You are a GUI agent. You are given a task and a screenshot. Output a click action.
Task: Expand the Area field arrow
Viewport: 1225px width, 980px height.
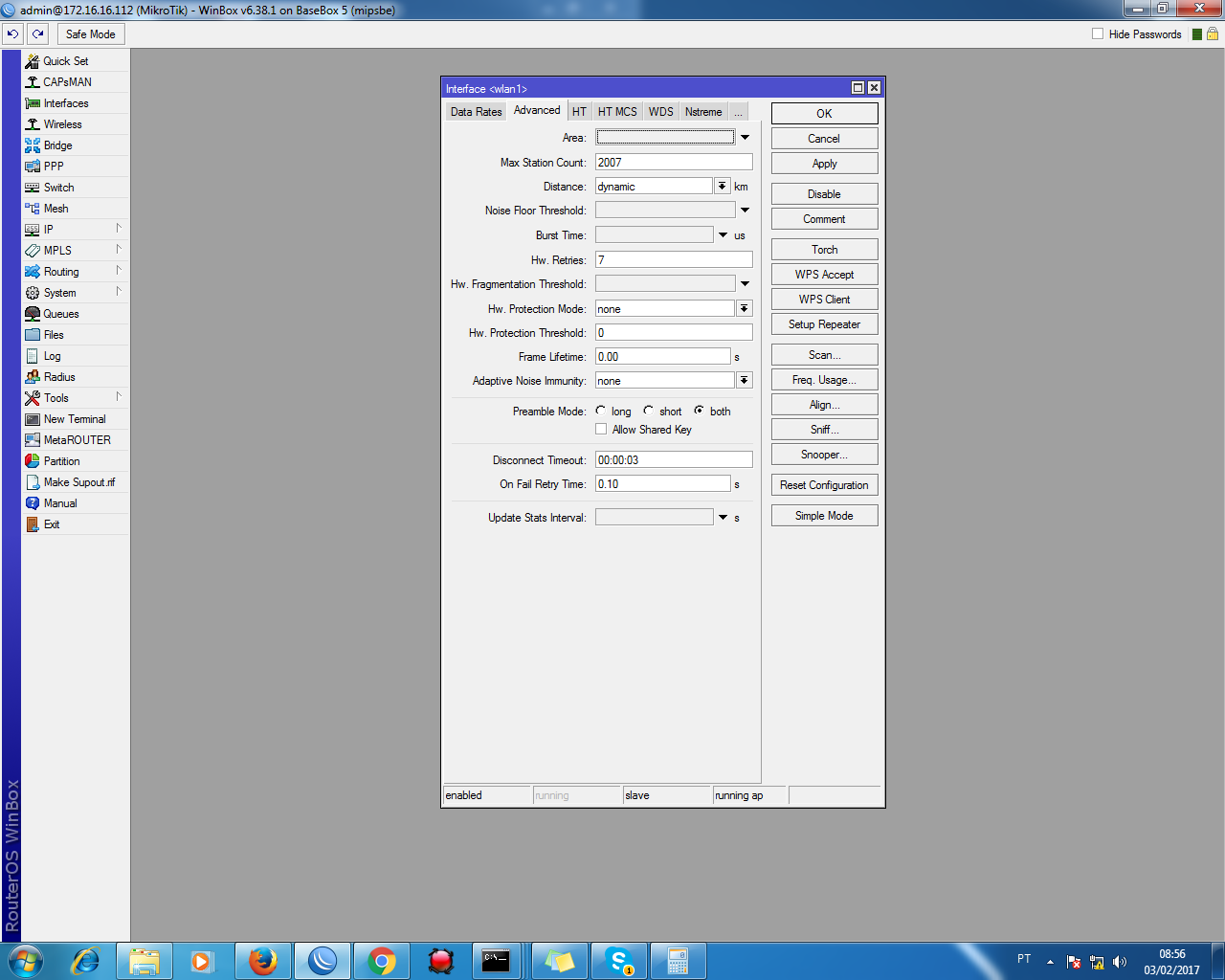745,138
